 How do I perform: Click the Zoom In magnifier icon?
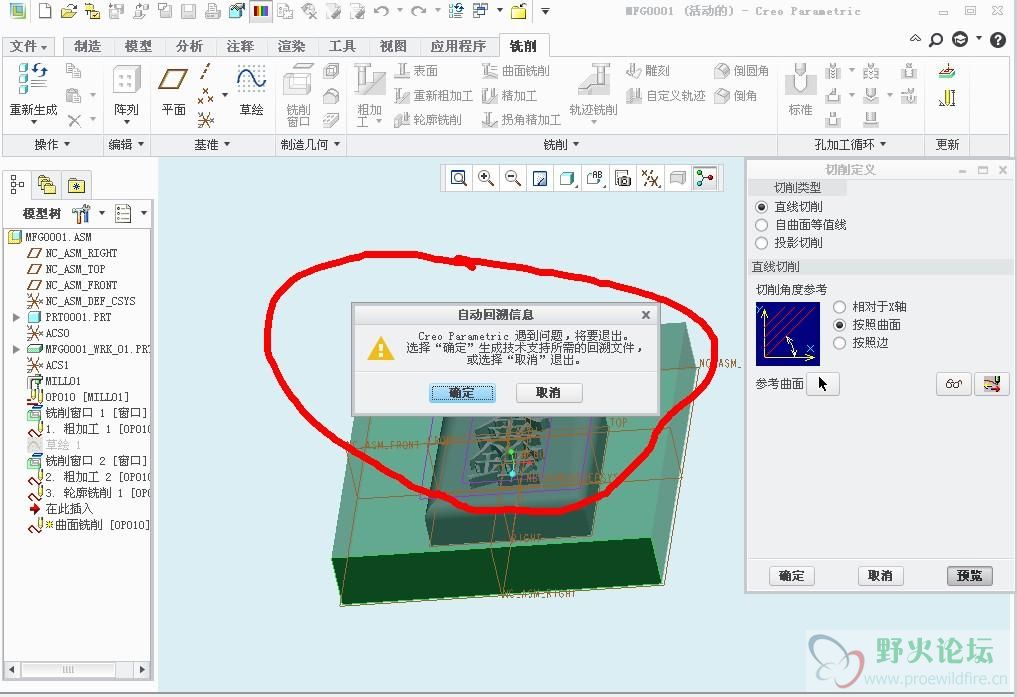[x=486, y=178]
